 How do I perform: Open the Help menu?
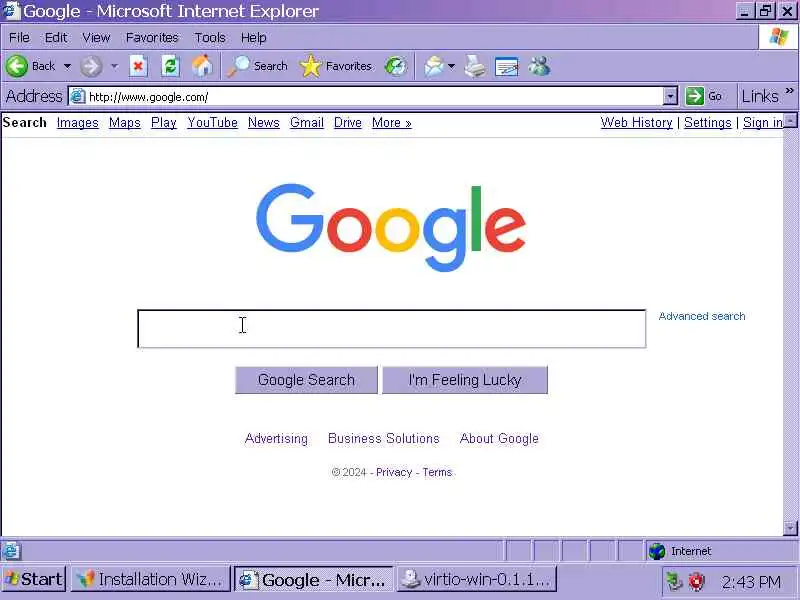pos(254,37)
